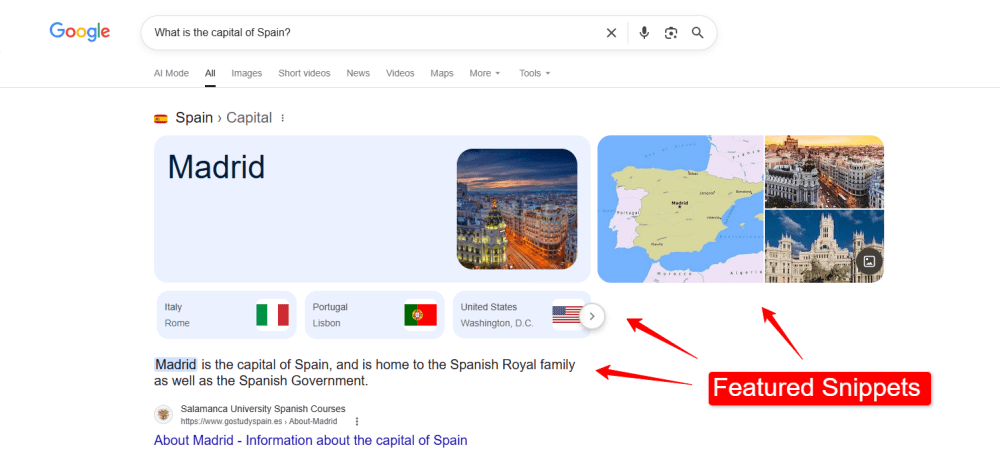Open the Portugal Lisbon capital card
This screenshot has width=1000, height=461.
point(374,315)
